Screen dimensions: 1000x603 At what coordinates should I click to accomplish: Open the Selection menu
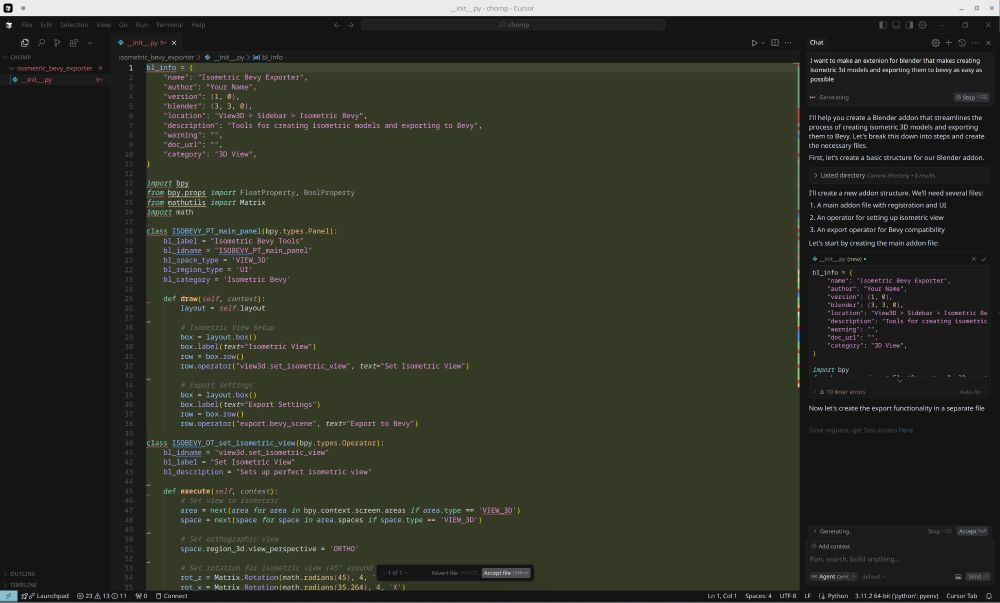(74, 25)
